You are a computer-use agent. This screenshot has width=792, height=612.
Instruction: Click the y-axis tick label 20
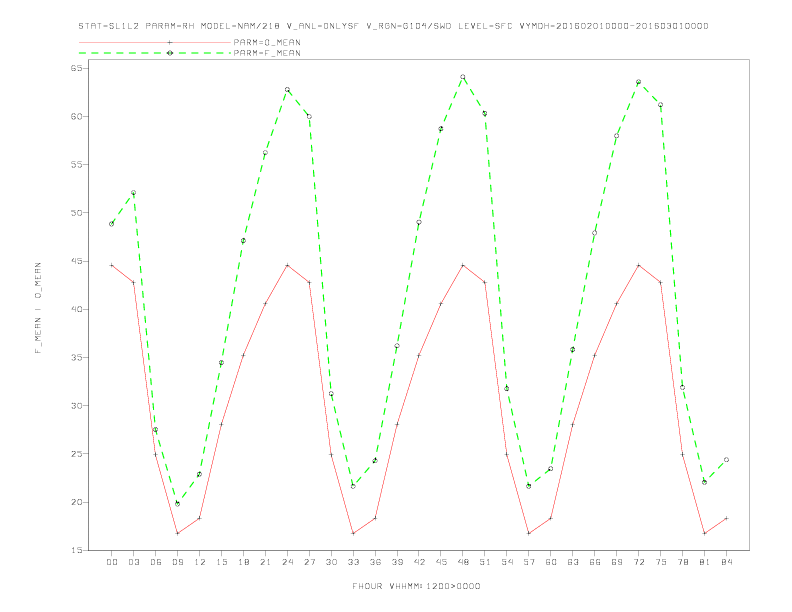pos(76,502)
